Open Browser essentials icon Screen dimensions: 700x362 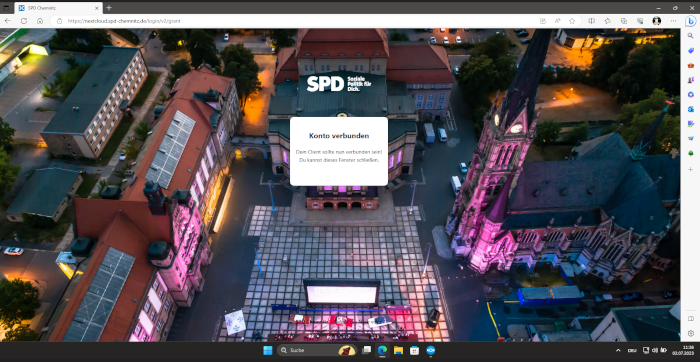[640, 21]
